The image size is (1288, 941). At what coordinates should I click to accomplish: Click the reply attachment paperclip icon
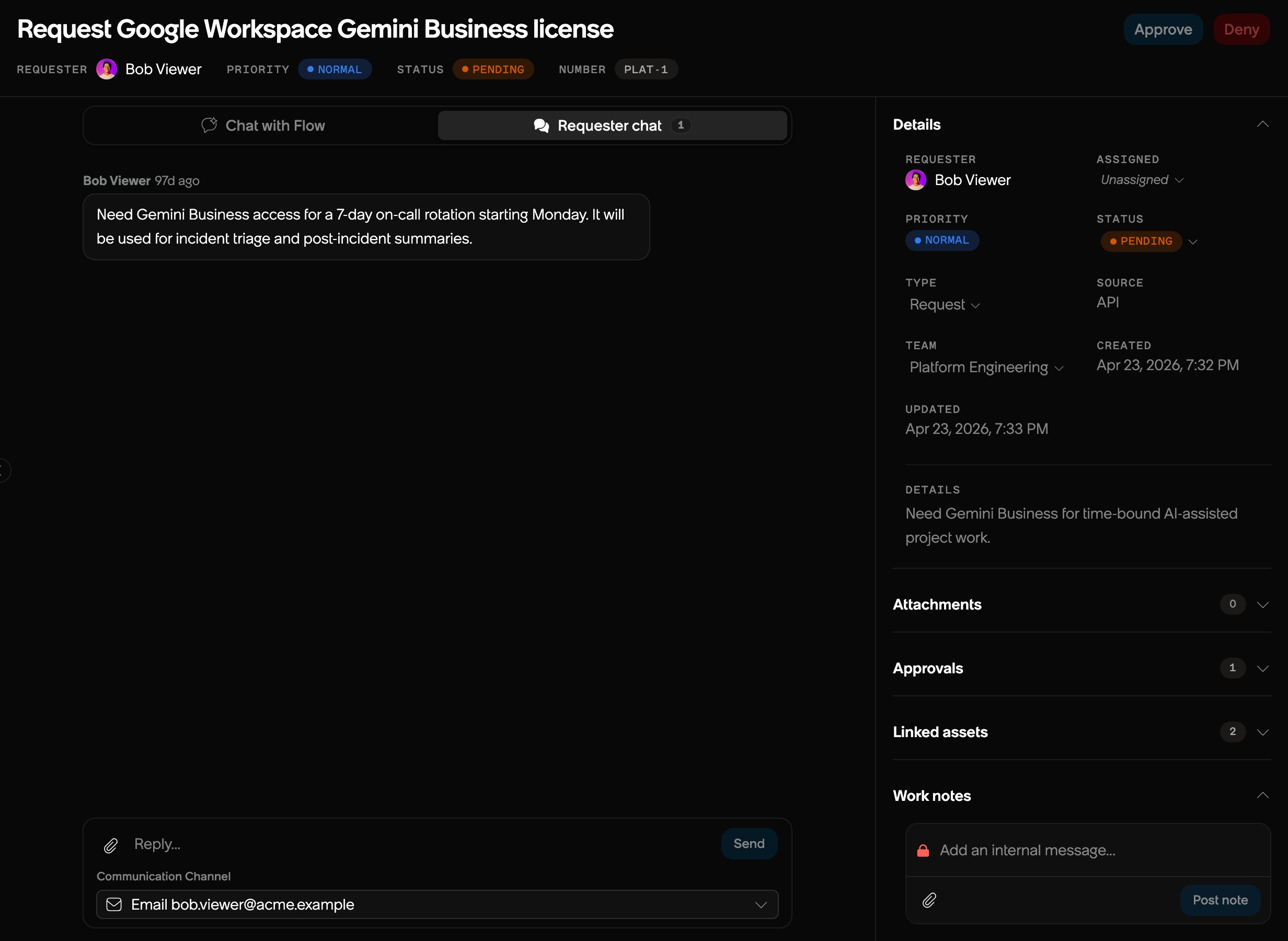(x=111, y=845)
